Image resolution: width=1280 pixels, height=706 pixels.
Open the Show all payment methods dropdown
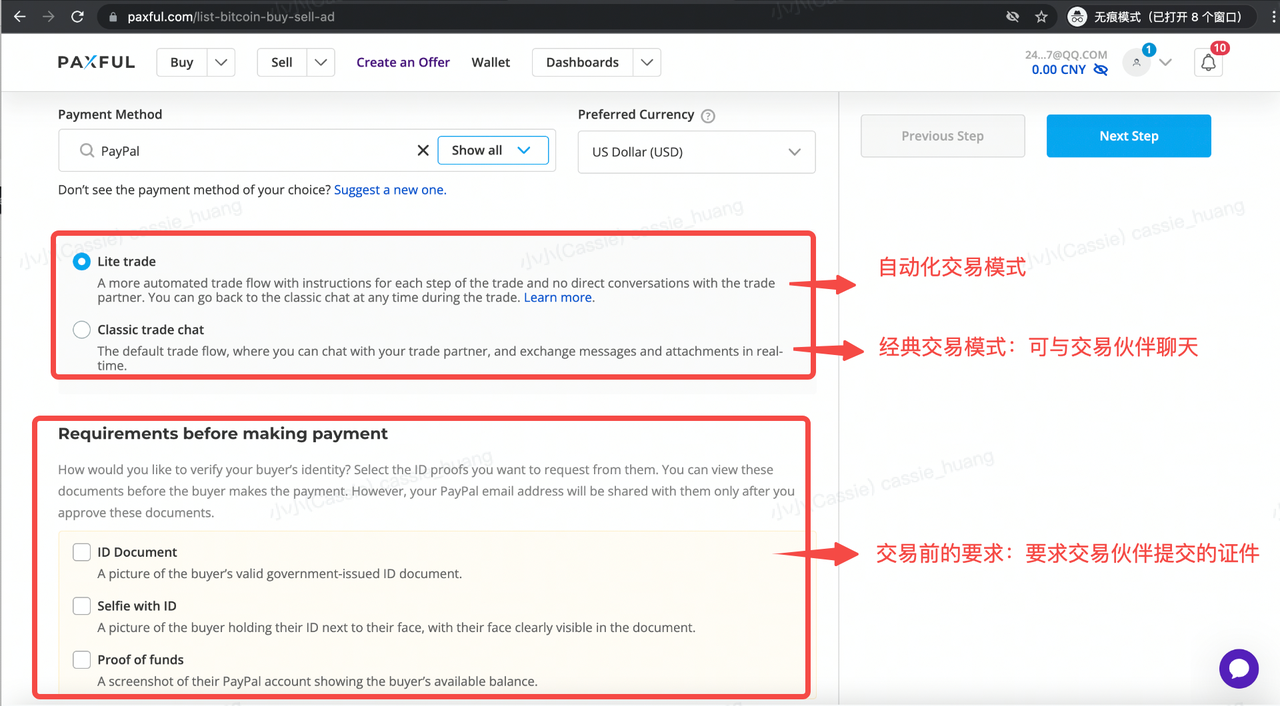coord(493,150)
